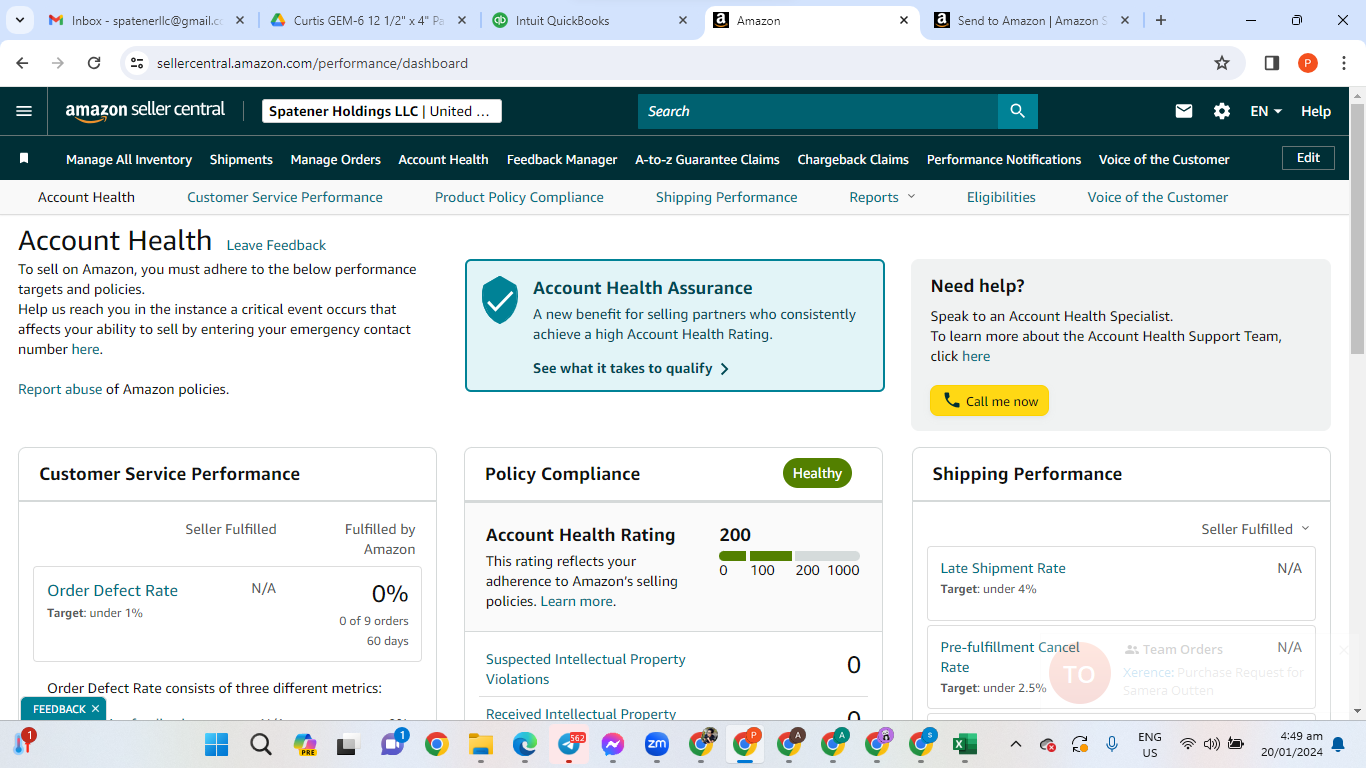
Task: Open the Messages mail icon
Action: click(1184, 111)
